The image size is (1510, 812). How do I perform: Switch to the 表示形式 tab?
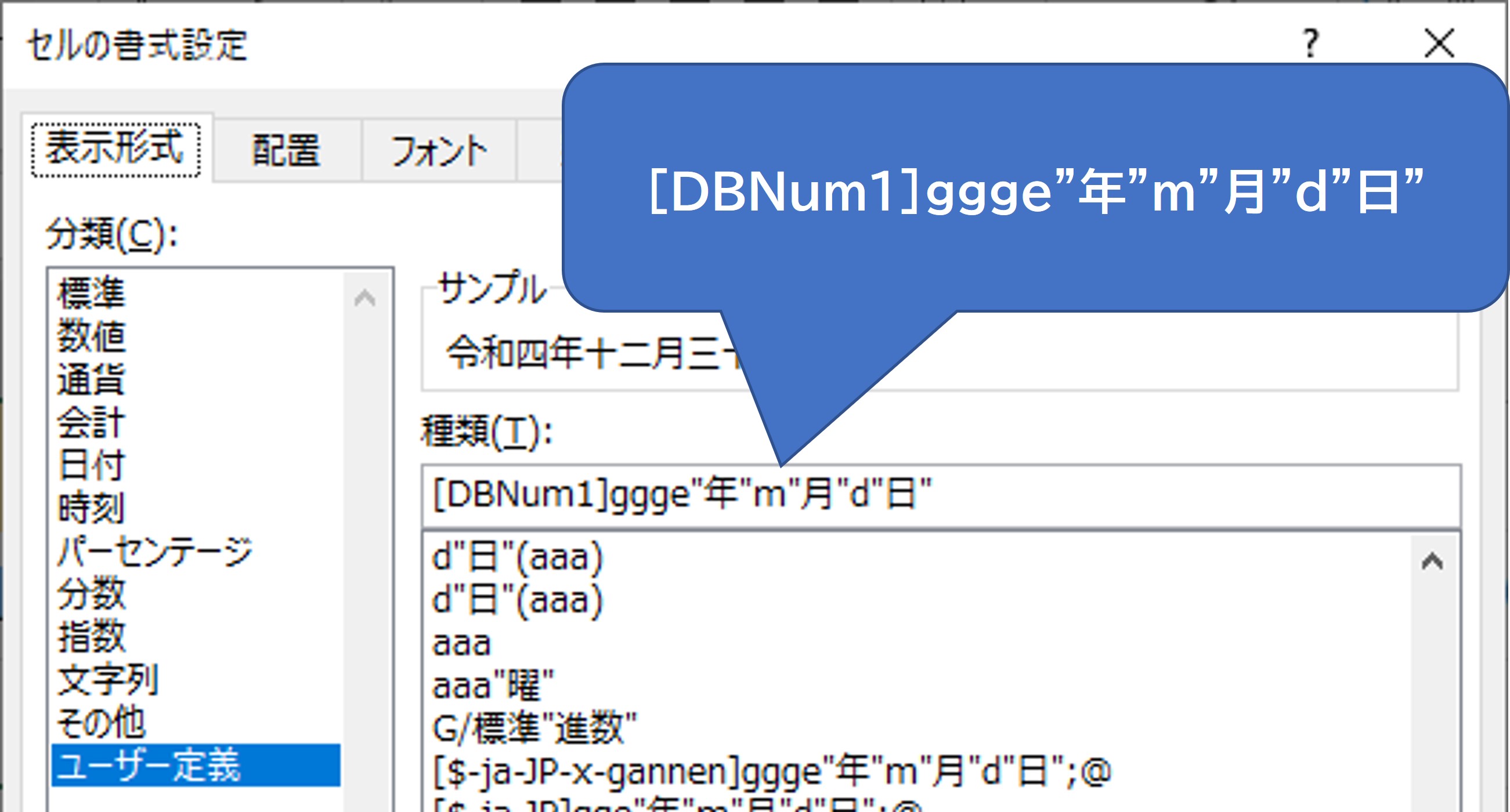click(x=115, y=149)
